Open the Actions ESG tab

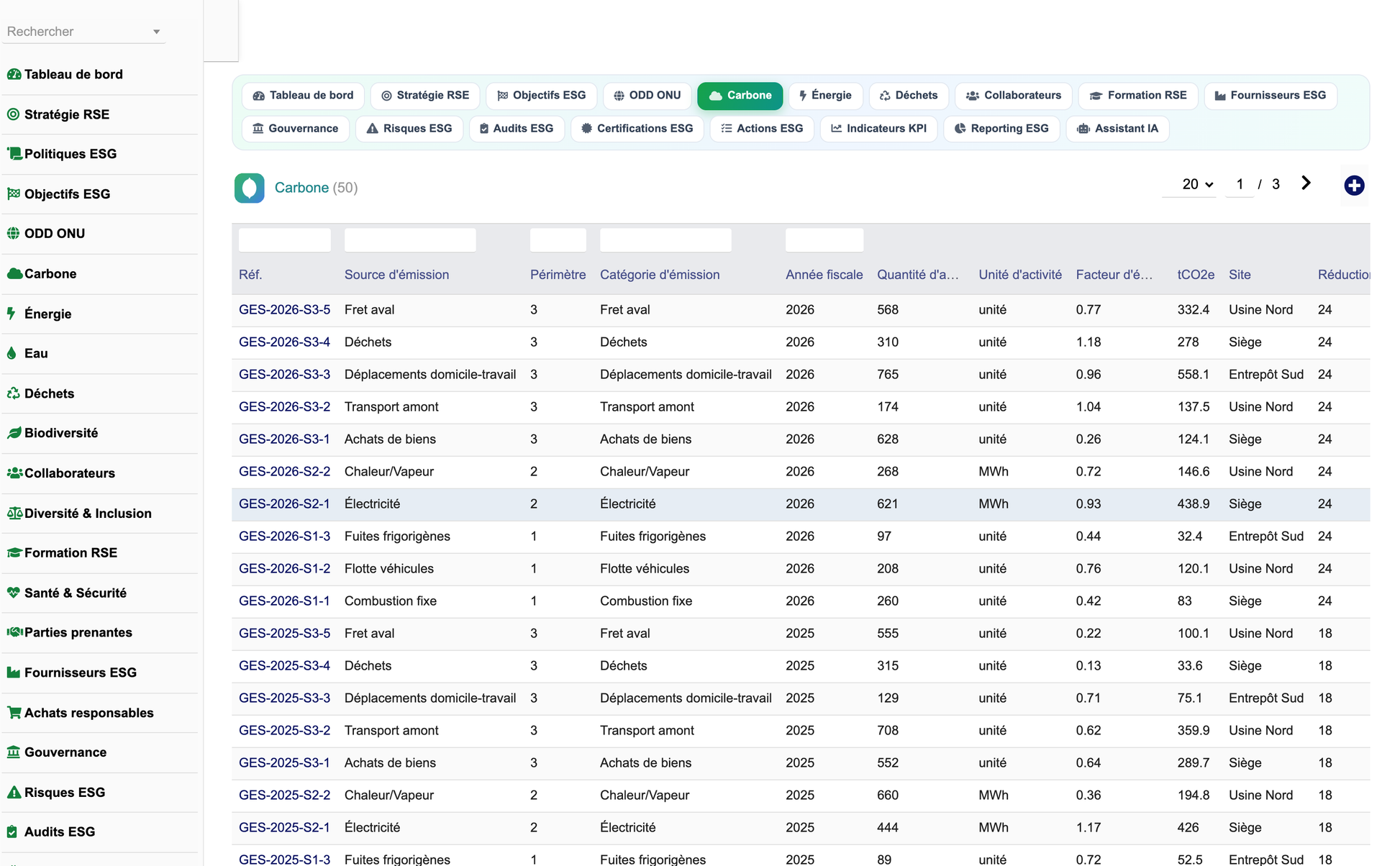(762, 129)
